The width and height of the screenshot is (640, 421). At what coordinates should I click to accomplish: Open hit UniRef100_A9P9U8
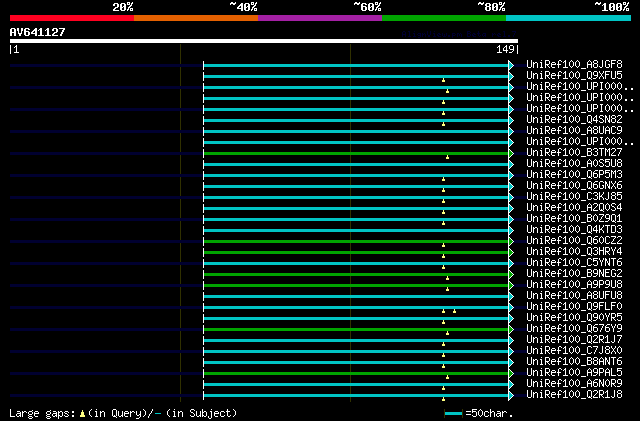574,285
